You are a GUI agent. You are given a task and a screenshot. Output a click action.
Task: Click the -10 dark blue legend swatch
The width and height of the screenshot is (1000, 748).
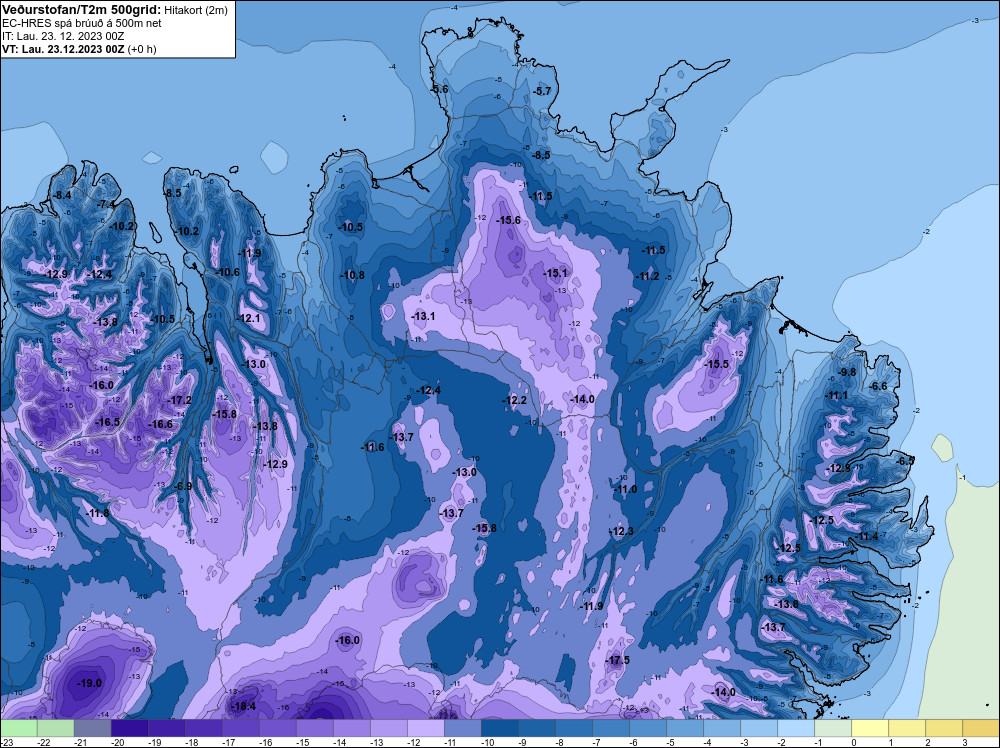(x=499, y=728)
